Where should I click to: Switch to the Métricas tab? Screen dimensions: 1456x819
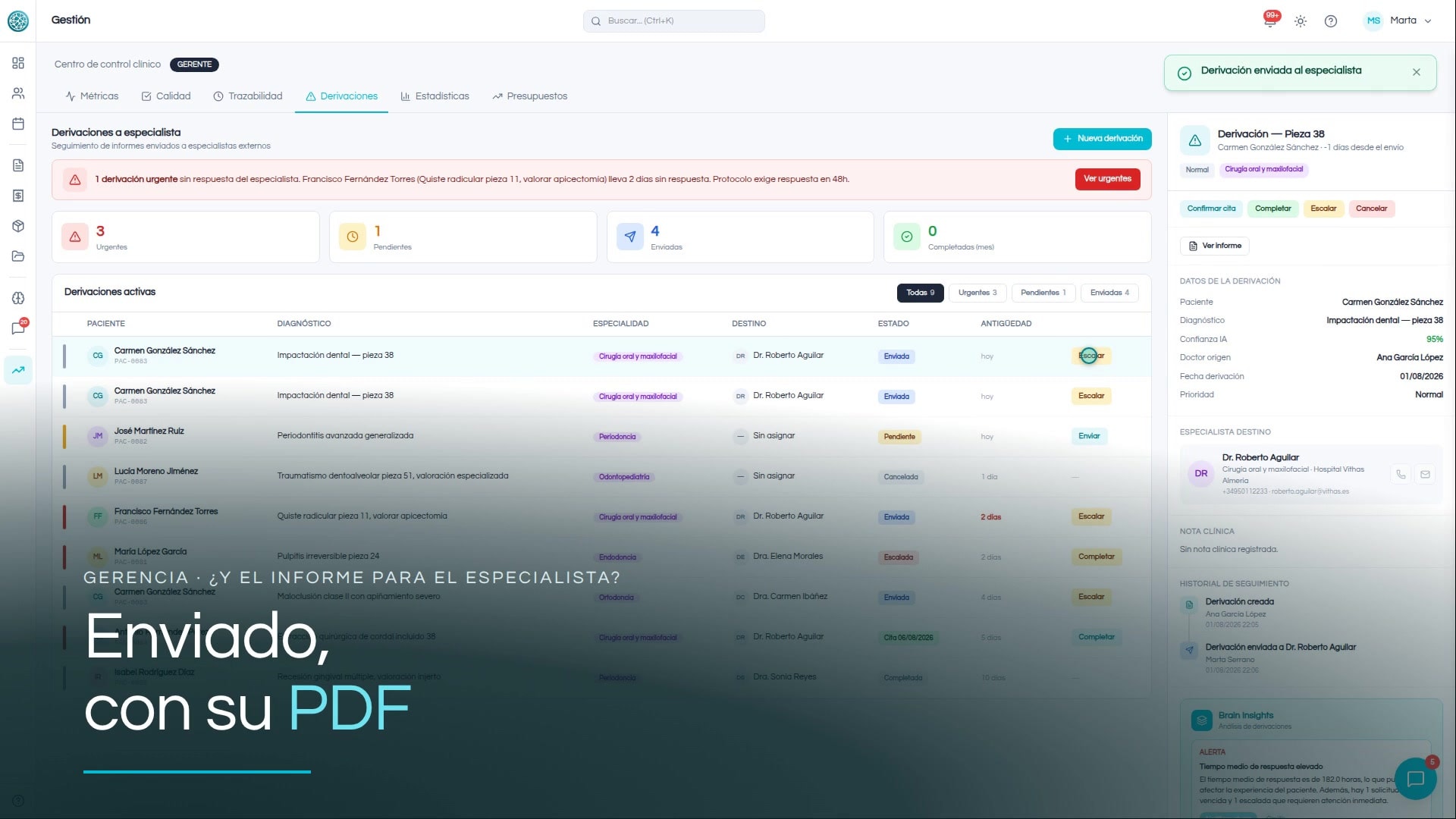coord(93,96)
